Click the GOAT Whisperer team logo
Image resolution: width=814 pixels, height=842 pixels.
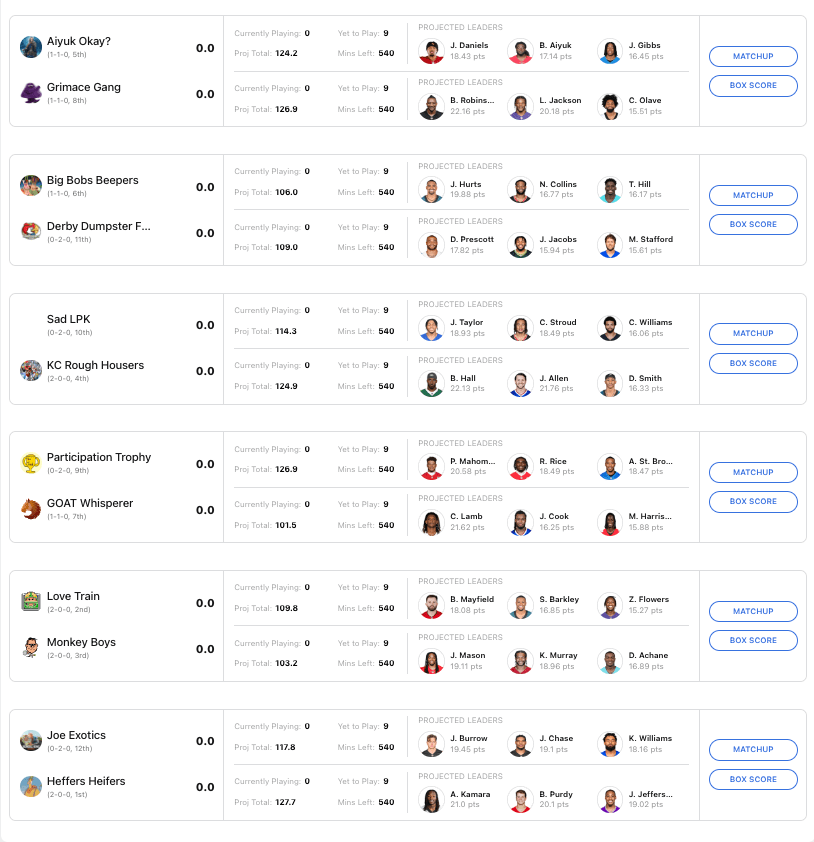(x=31, y=509)
